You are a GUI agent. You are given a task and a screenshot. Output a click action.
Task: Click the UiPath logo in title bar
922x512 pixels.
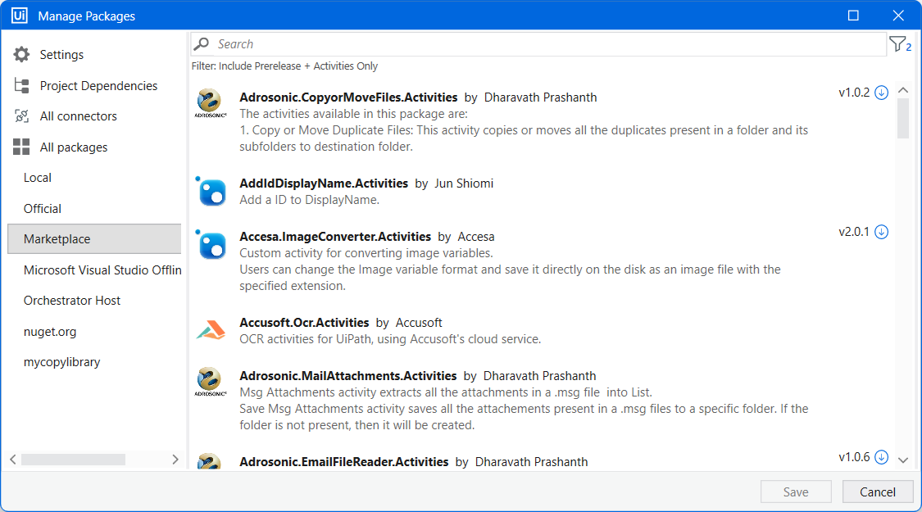click(x=19, y=15)
